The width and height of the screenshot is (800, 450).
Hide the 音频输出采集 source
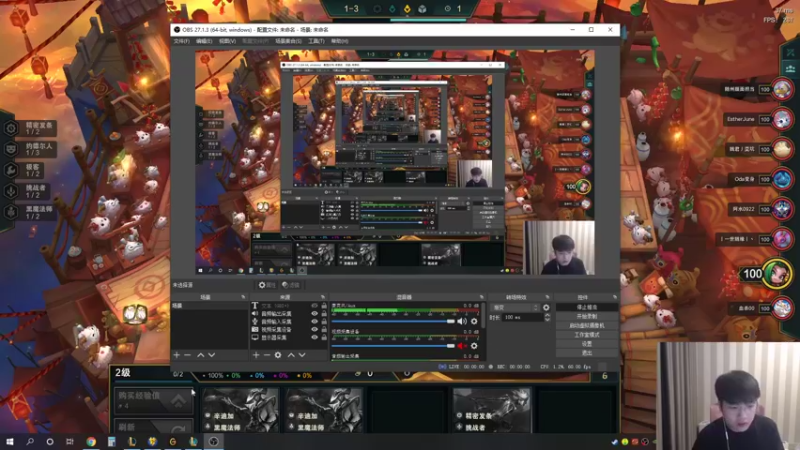pyautogui.click(x=314, y=314)
